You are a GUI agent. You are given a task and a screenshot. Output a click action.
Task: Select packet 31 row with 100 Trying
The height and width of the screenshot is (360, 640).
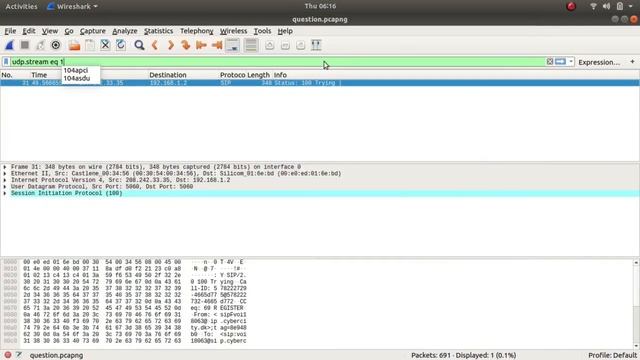pyautogui.click(x=320, y=83)
